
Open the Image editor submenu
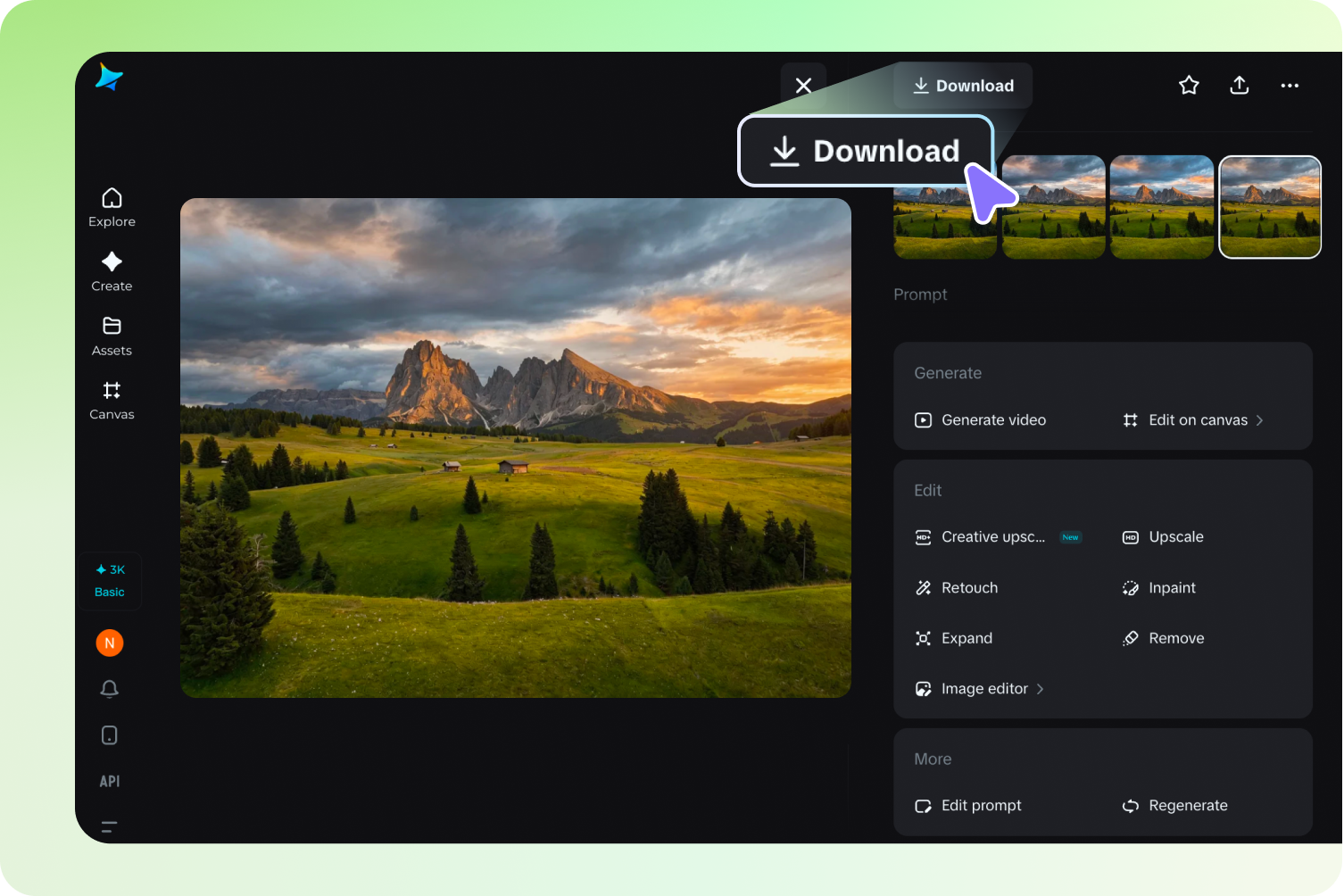tap(983, 688)
